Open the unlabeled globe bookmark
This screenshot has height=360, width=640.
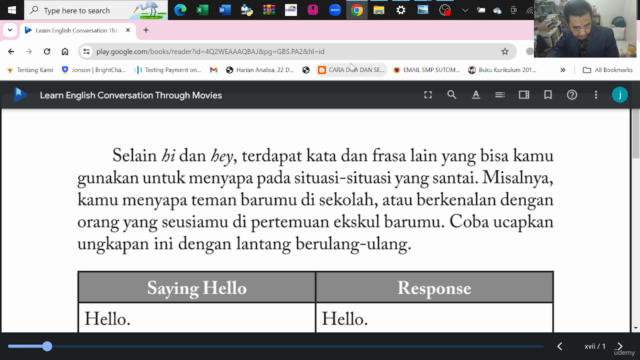[x=306, y=70]
